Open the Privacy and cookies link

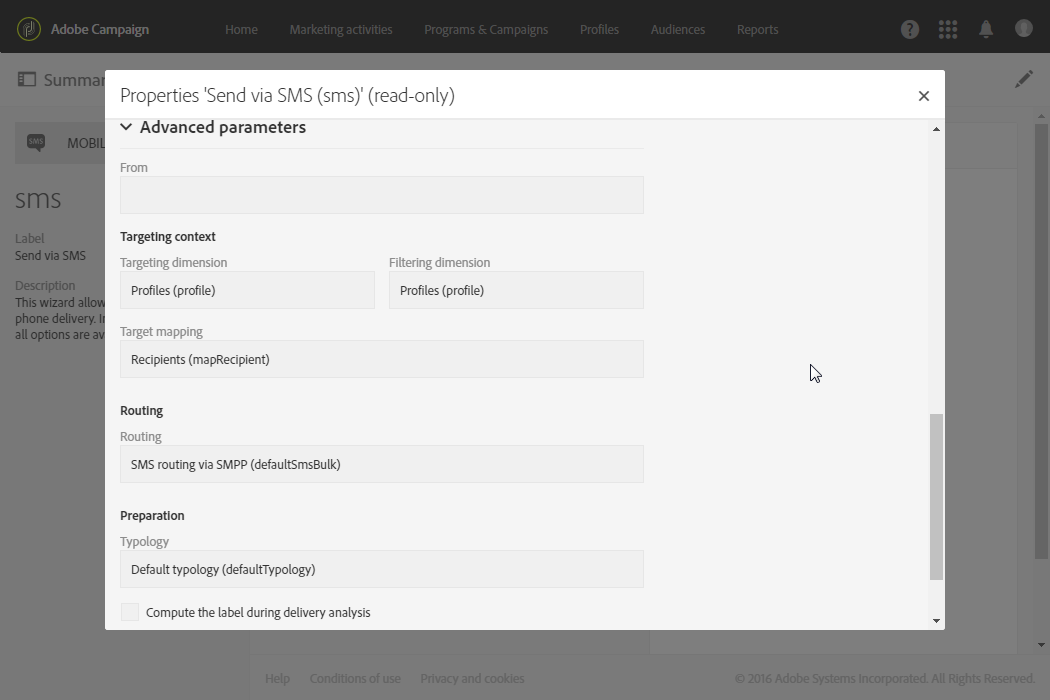472,678
